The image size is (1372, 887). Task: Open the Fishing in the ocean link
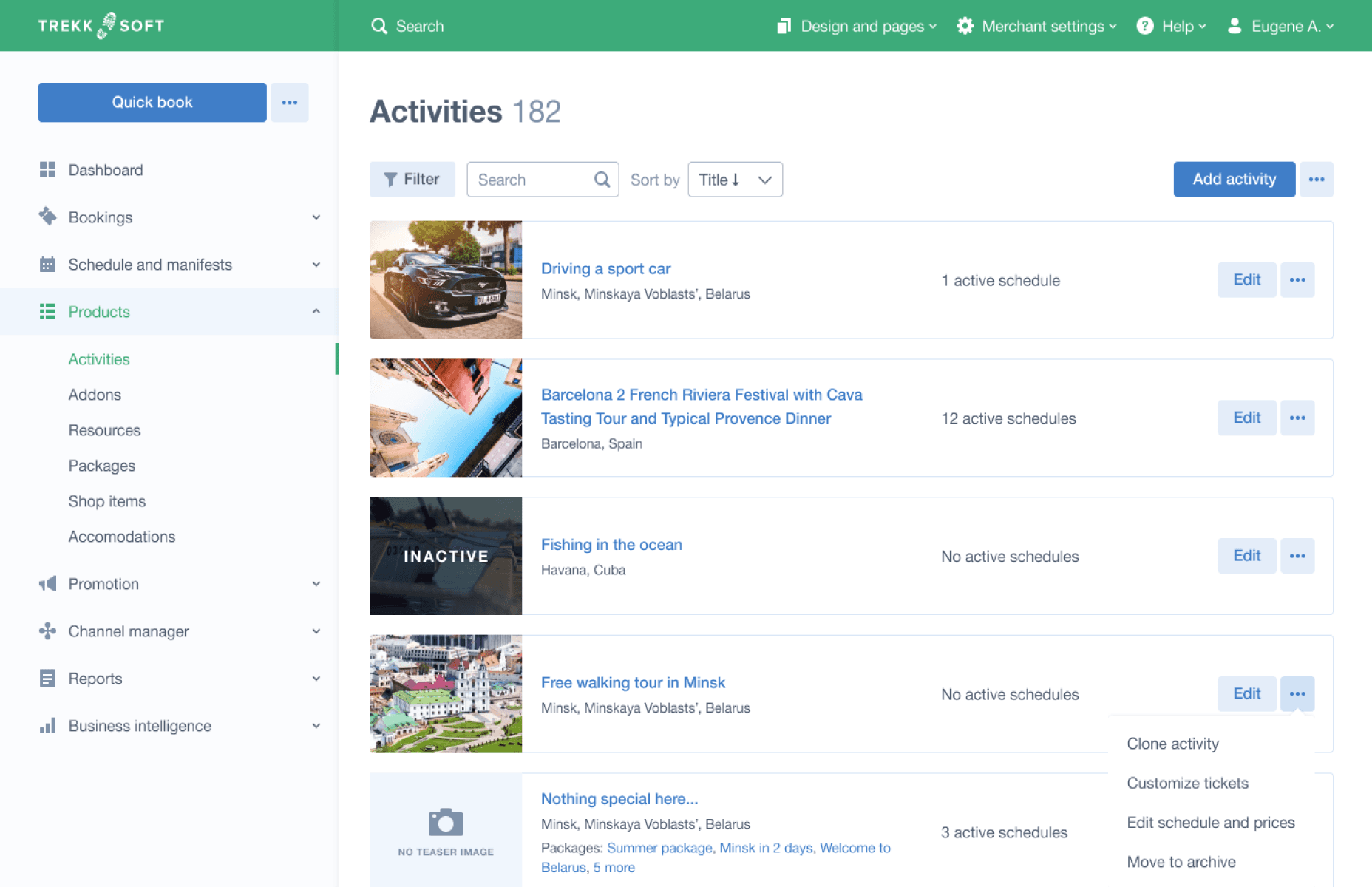pyautogui.click(x=612, y=545)
